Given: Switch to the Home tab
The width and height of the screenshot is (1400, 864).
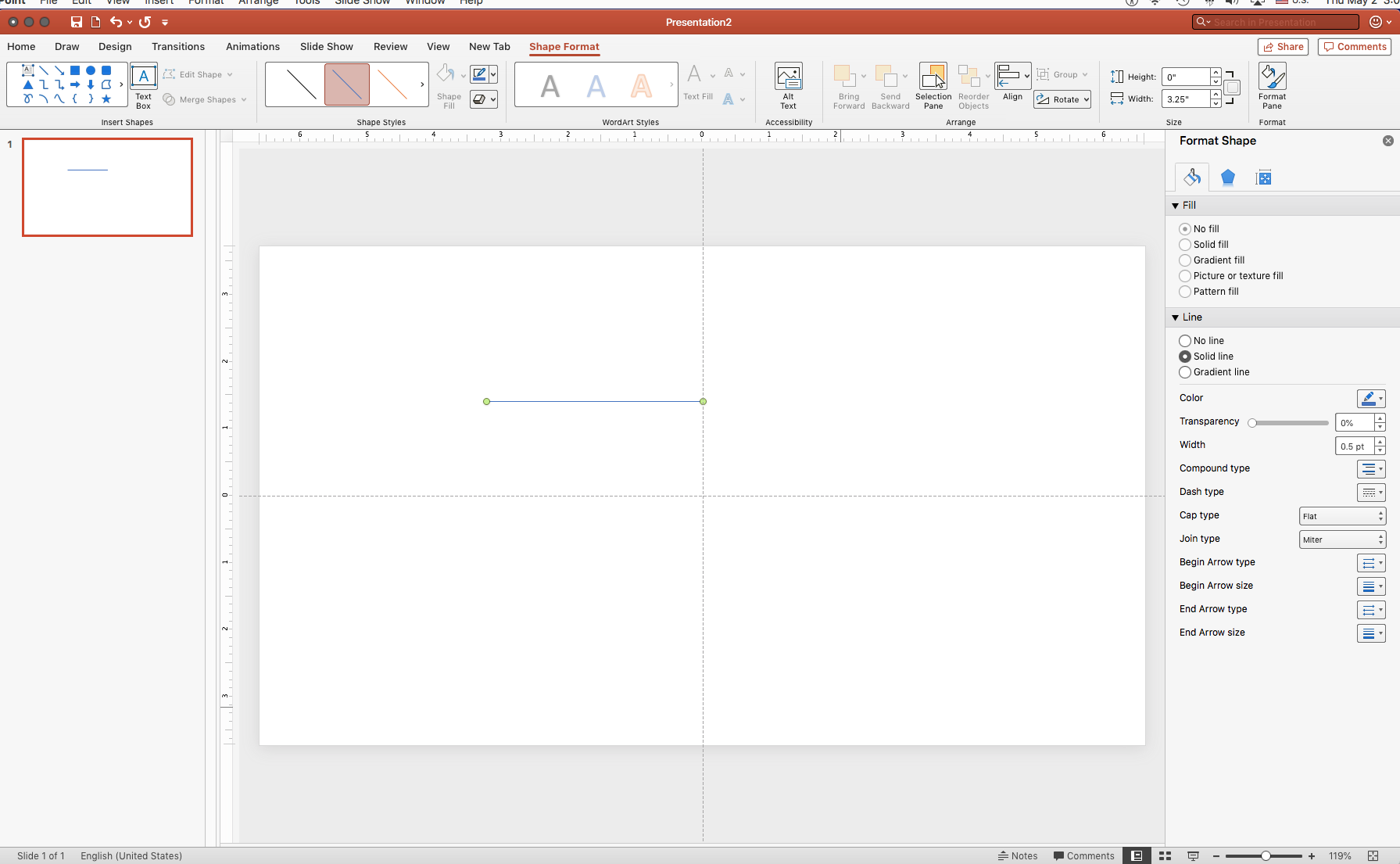Looking at the screenshot, I should [21, 47].
